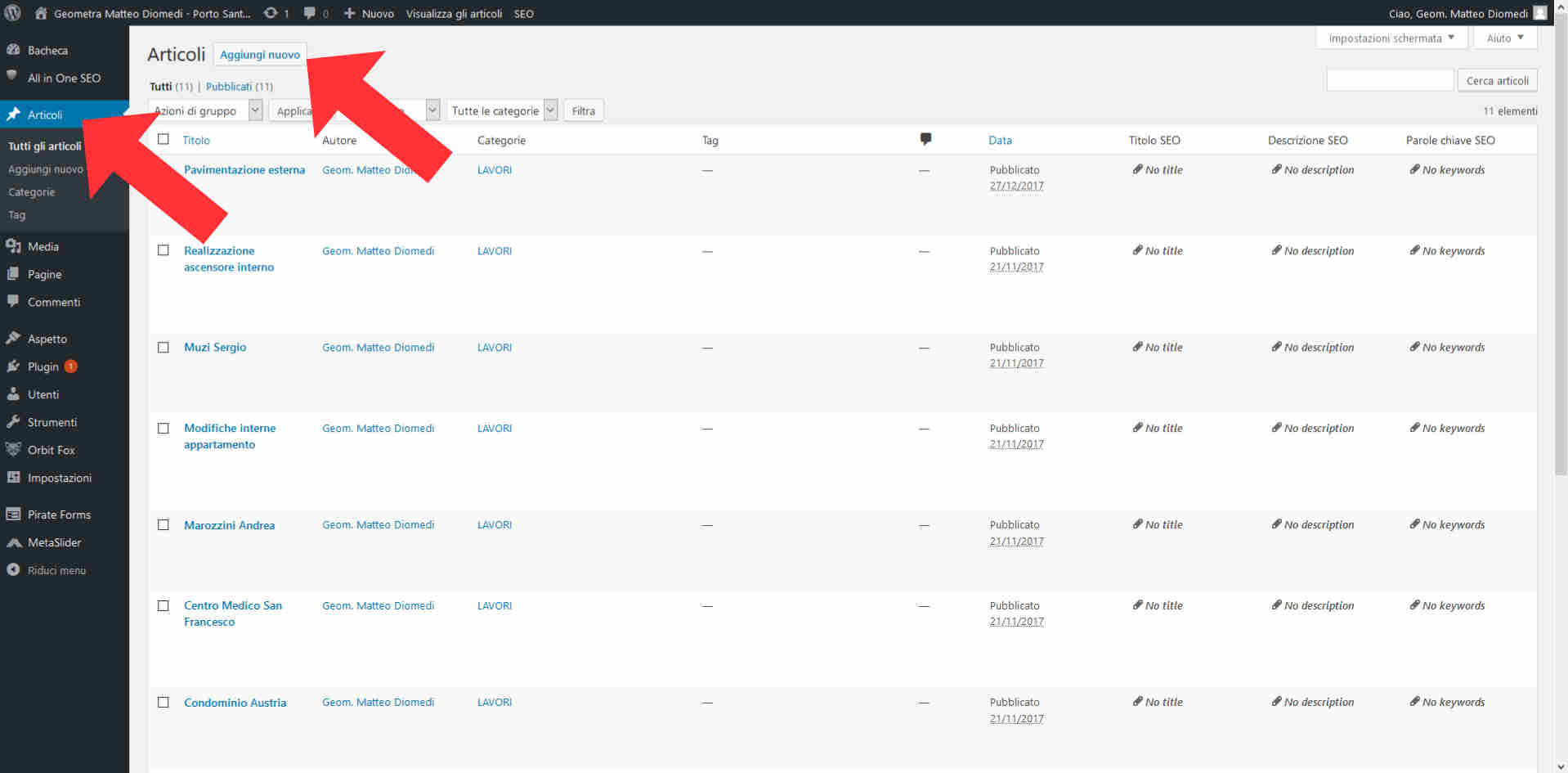The width and height of the screenshot is (1568, 773).
Task: Sort the table by Data column
Action: (1000, 140)
